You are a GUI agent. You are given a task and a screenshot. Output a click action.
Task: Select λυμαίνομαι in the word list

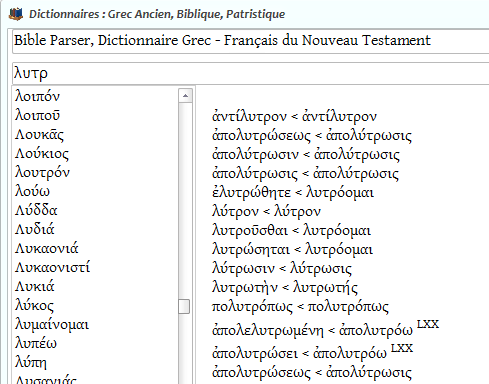coord(52,325)
